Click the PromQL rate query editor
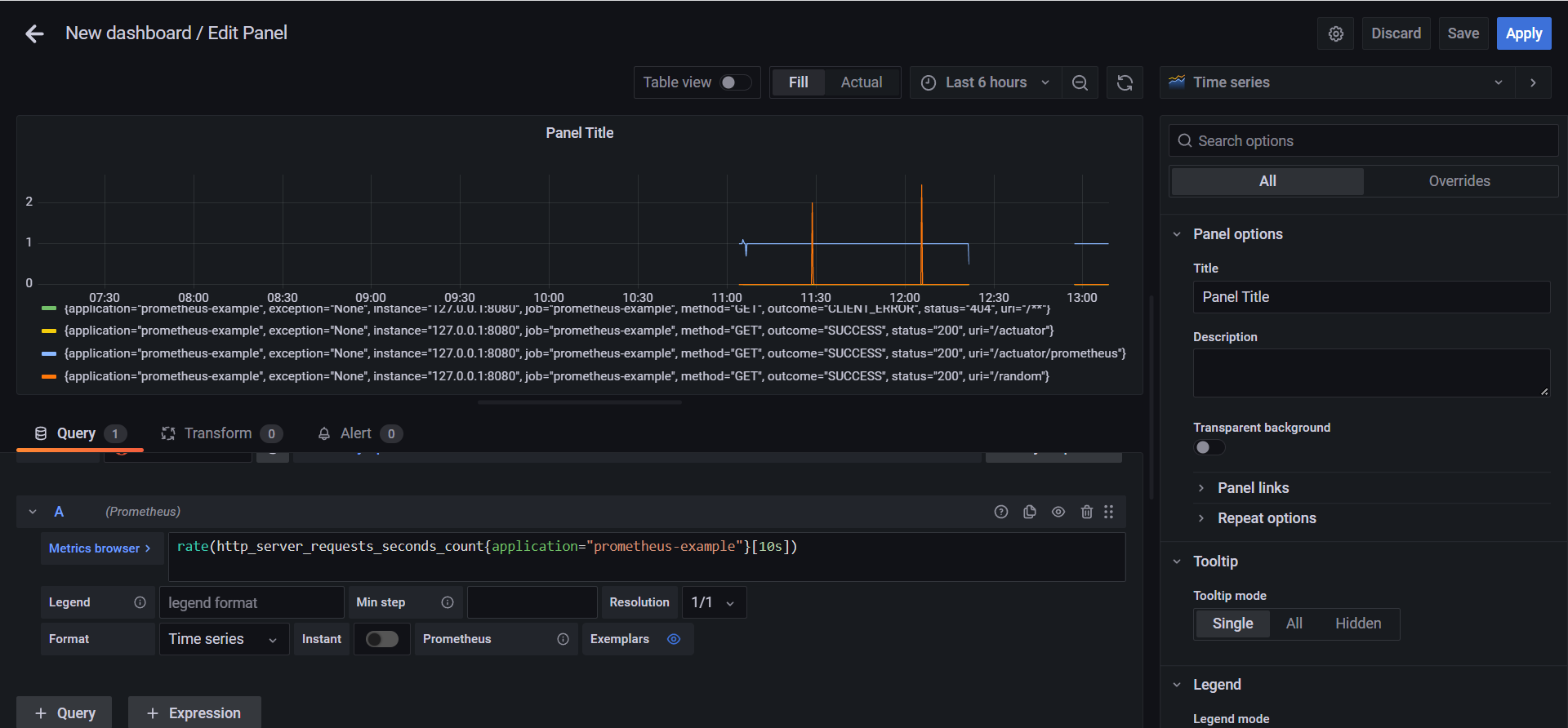 pos(647,557)
